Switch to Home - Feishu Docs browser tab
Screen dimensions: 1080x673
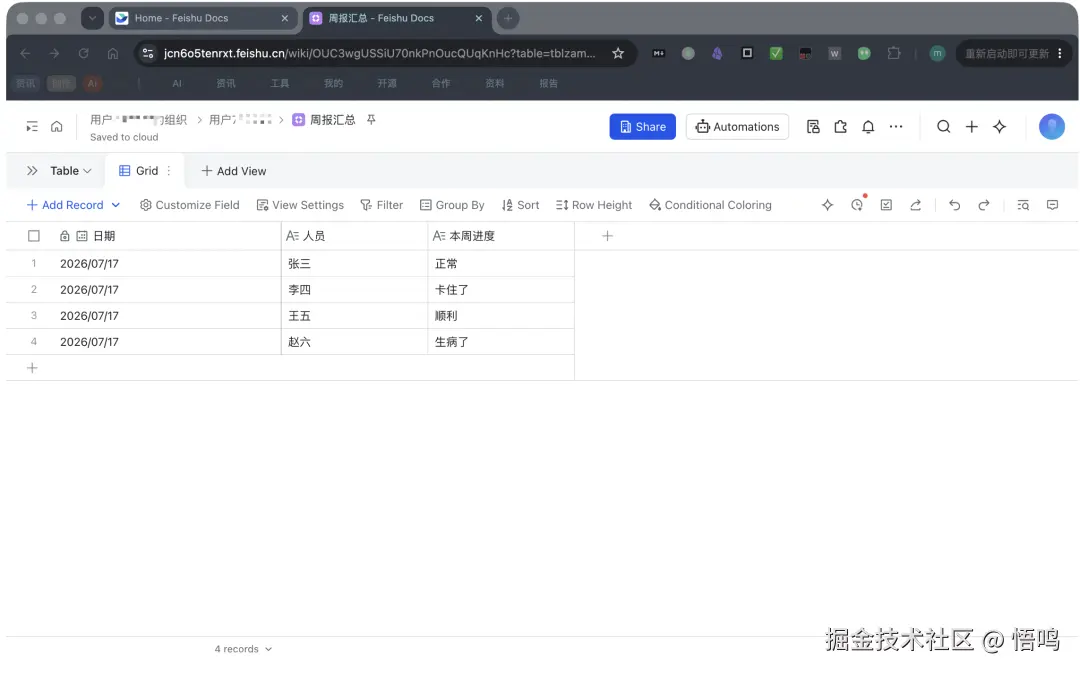pos(202,19)
